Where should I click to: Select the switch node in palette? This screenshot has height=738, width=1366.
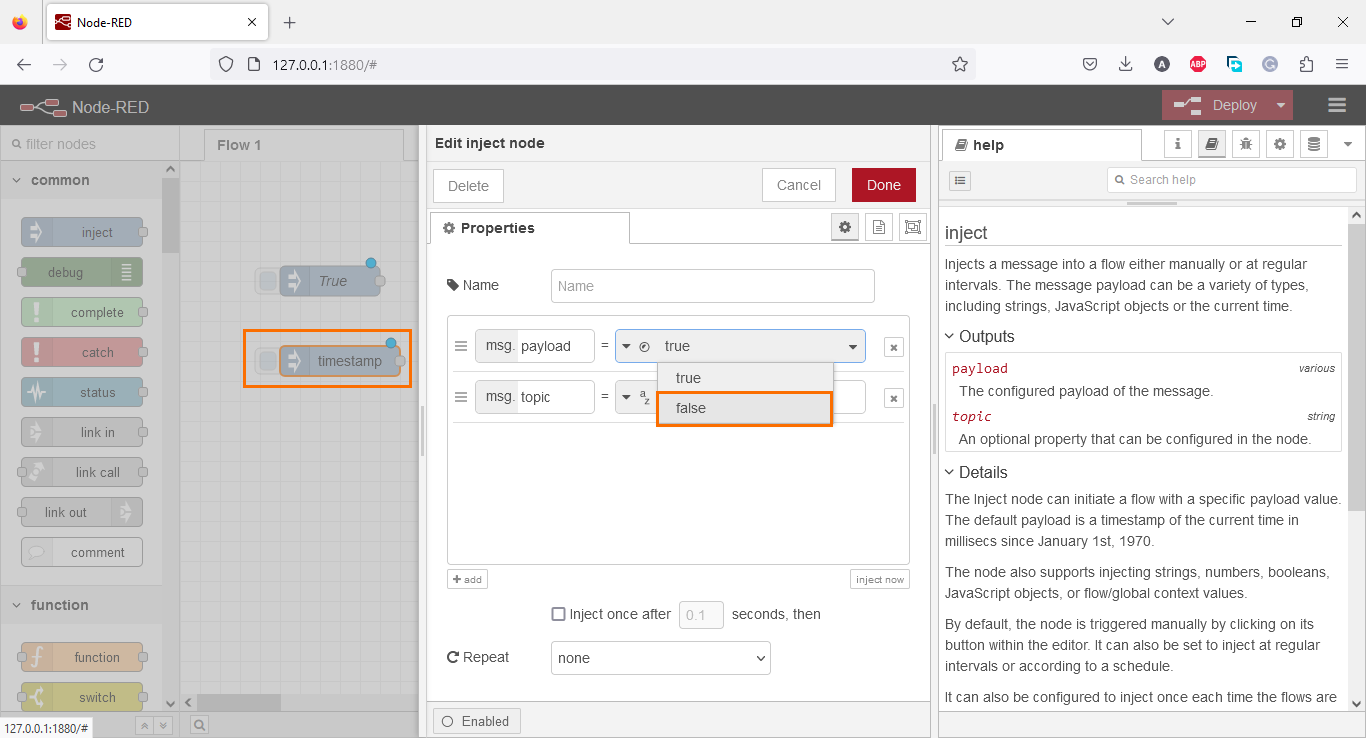82,697
